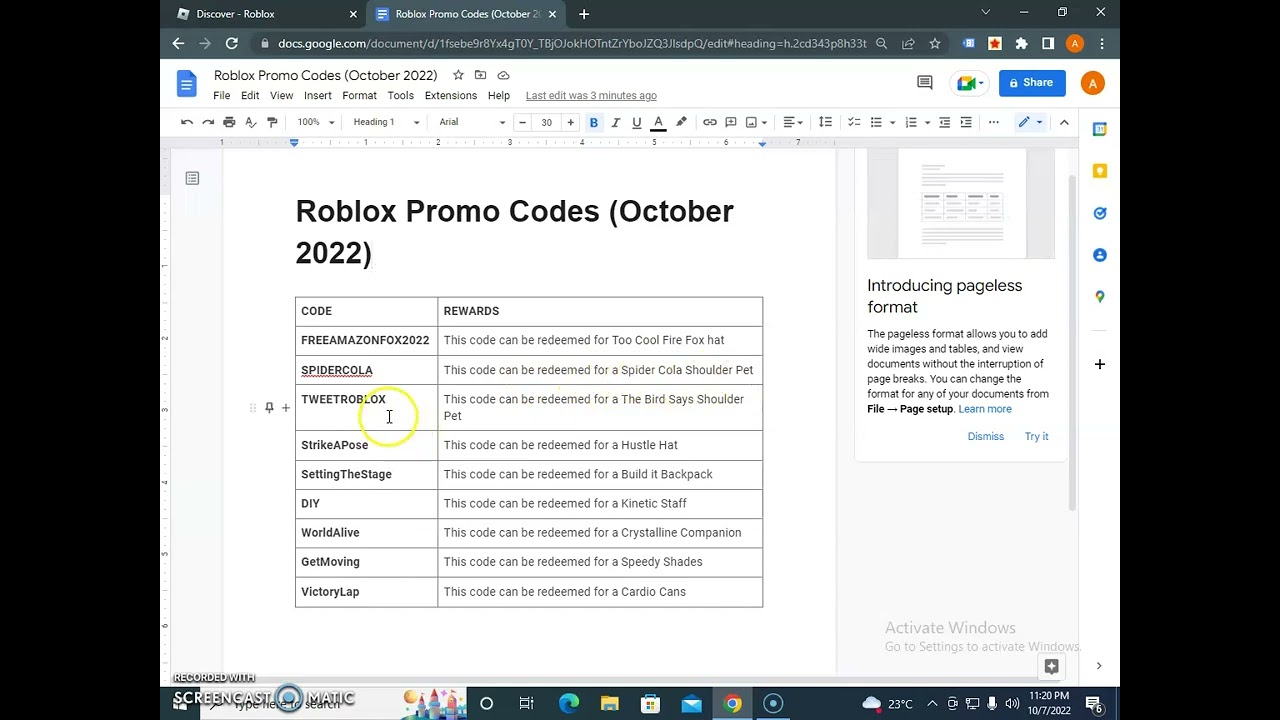This screenshot has width=1280, height=720.
Task: Open the Extensions menu
Action: 451,95
